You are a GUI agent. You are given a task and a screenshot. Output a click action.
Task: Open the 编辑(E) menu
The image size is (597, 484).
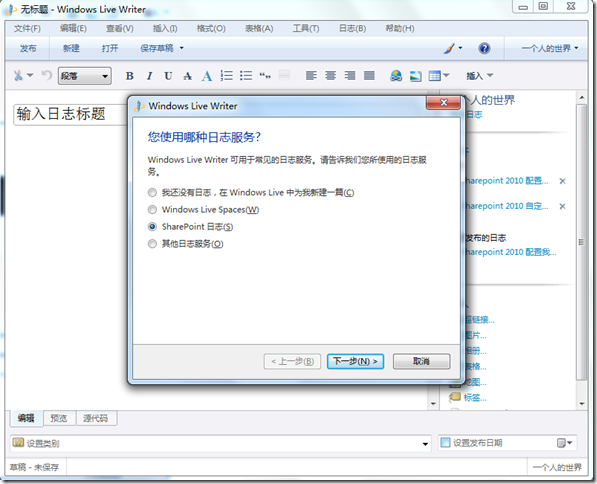[x=73, y=28]
